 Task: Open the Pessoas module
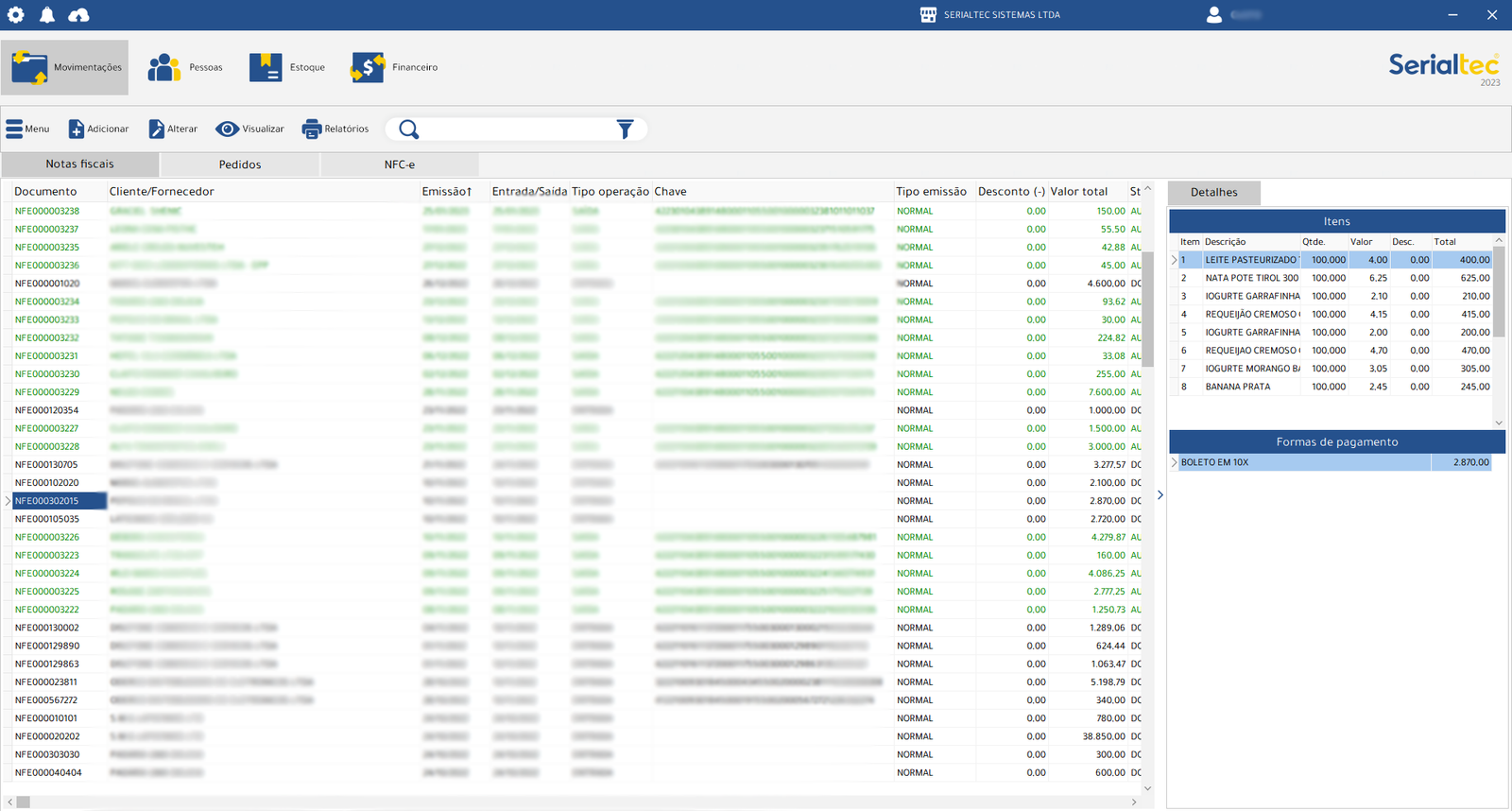point(185,67)
